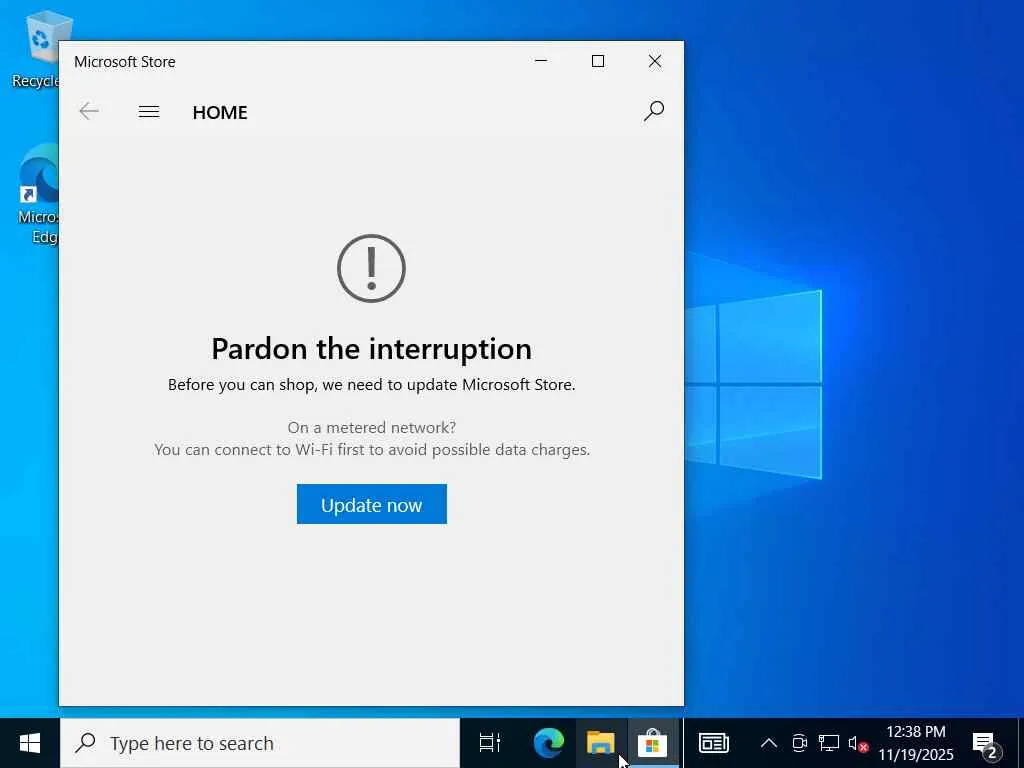Select the Microsoft Edge desktop shortcut
Image resolution: width=1024 pixels, height=768 pixels.
coord(38,194)
